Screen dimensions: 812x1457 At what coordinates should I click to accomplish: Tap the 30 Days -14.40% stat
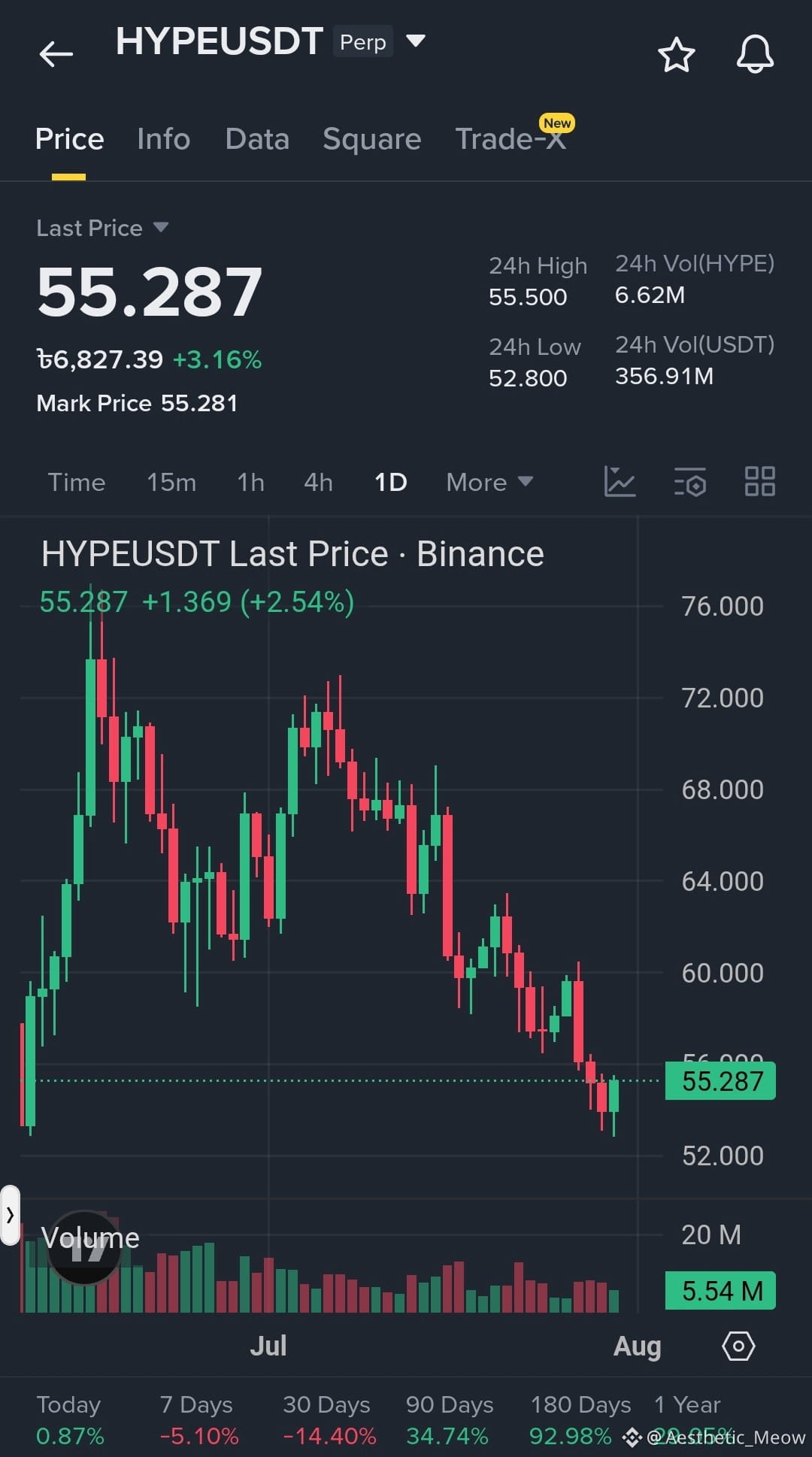coord(329,1420)
